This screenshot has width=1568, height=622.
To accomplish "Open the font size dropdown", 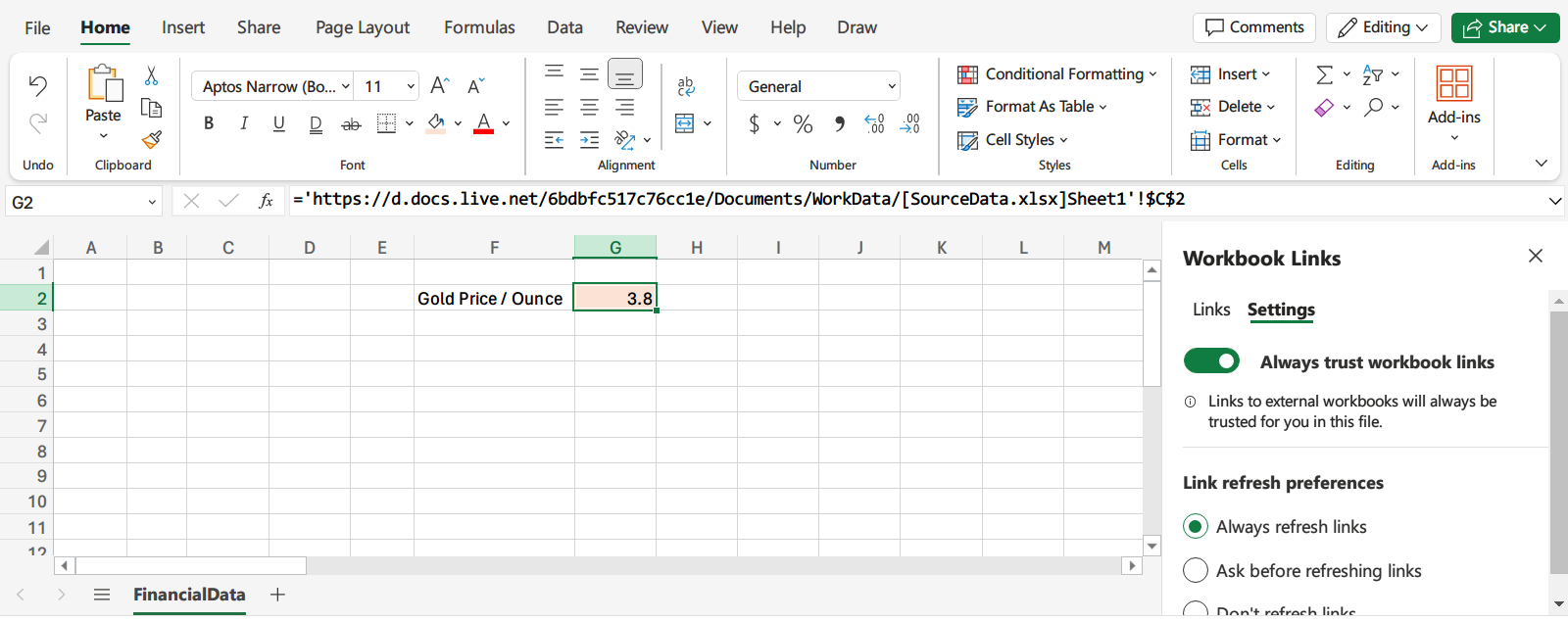I will click(x=411, y=86).
